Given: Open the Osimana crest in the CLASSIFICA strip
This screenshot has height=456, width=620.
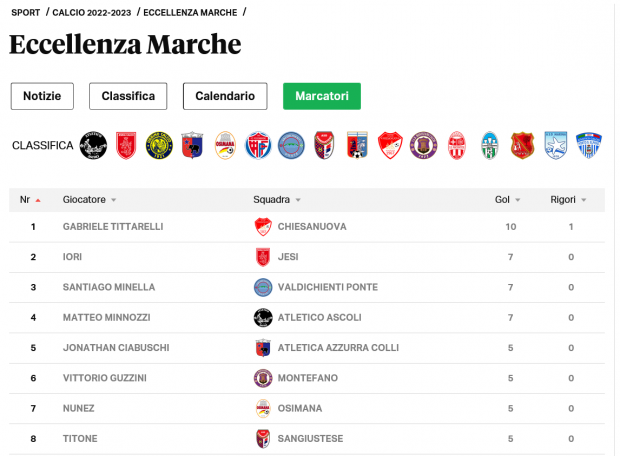Looking at the screenshot, I should pos(226,146).
